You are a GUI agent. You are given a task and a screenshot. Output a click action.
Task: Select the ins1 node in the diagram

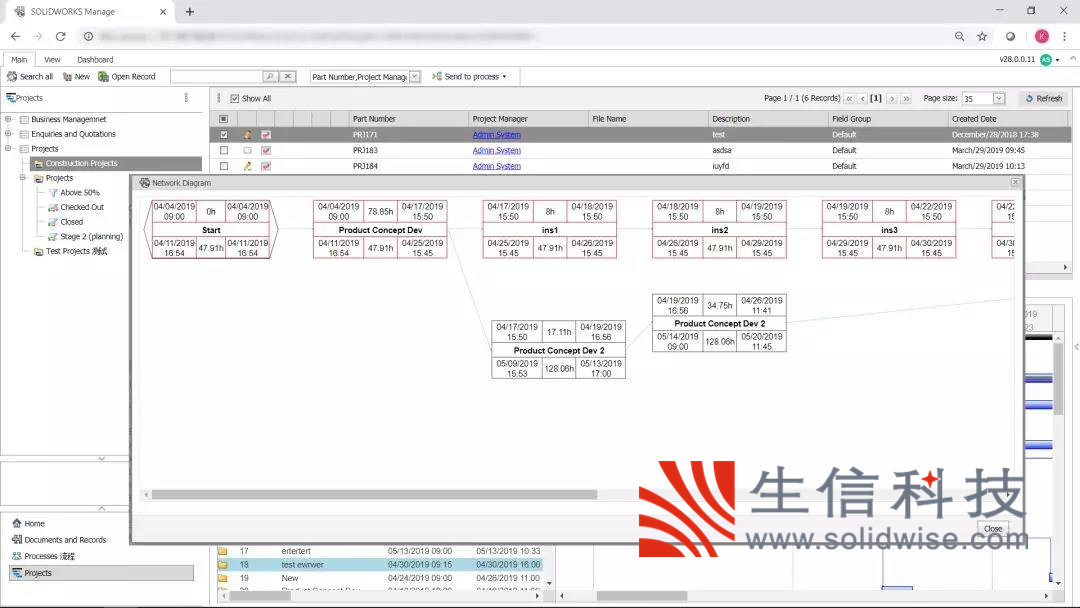pos(550,230)
